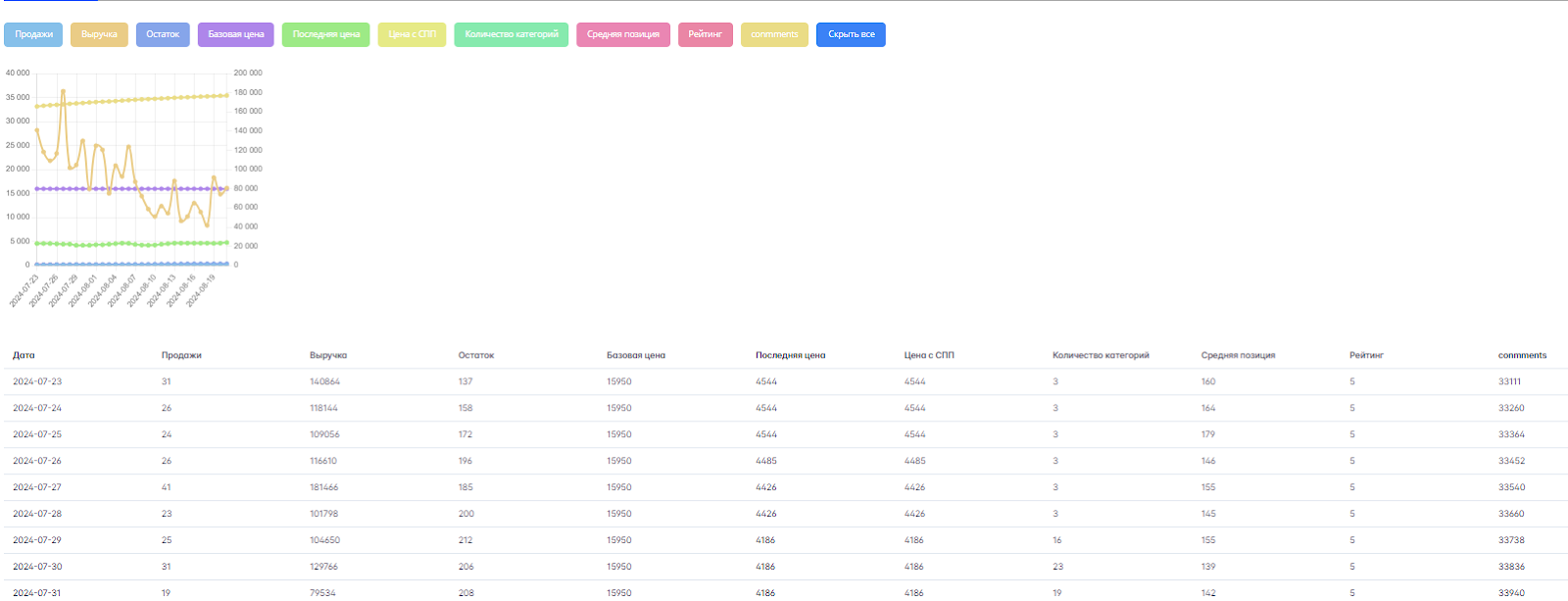
Task: Click sales value 24 in 2024-07-25 row
Action: pos(167,434)
